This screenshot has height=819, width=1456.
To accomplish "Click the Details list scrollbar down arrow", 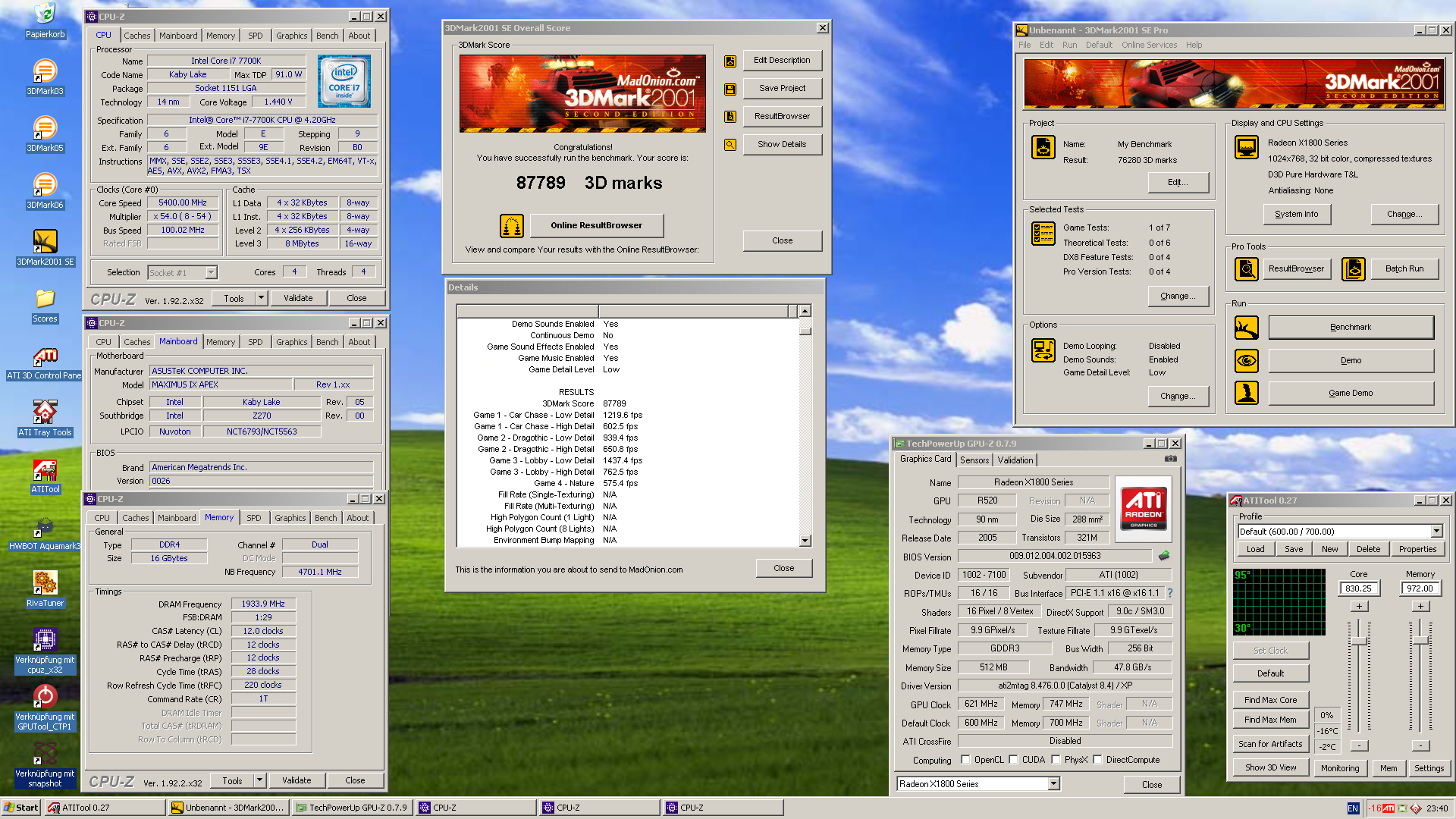I will pos(805,541).
